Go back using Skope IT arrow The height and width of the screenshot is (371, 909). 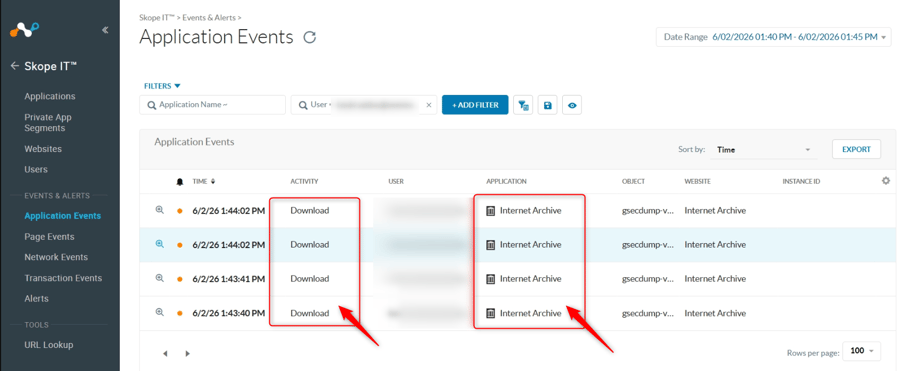pyautogui.click(x=15, y=66)
